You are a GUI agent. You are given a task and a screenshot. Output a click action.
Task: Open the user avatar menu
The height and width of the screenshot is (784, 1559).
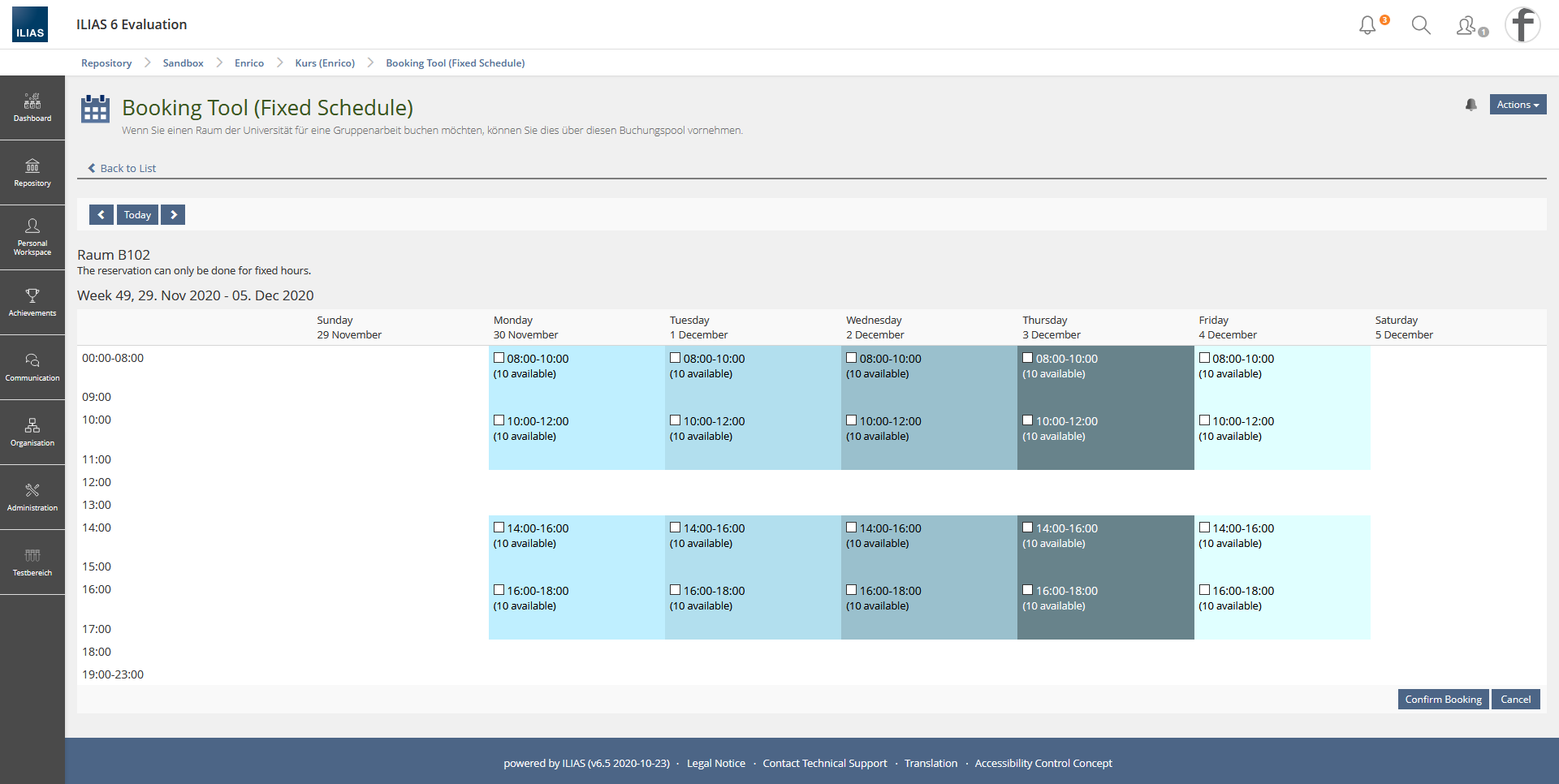(1522, 24)
